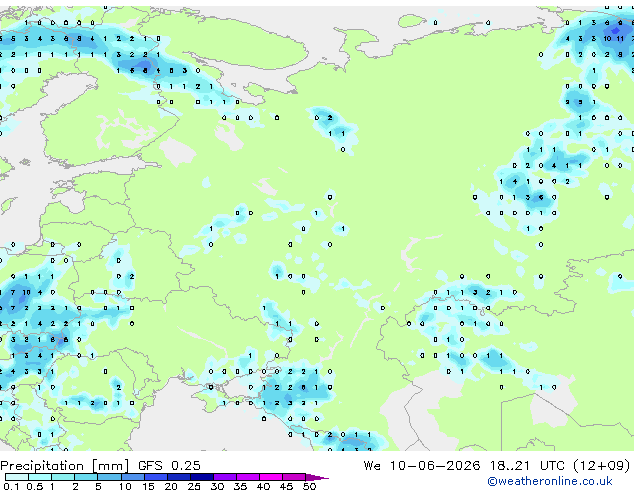Click legend label '45'
This screenshot has height=490, width=634.
[286, 486]
